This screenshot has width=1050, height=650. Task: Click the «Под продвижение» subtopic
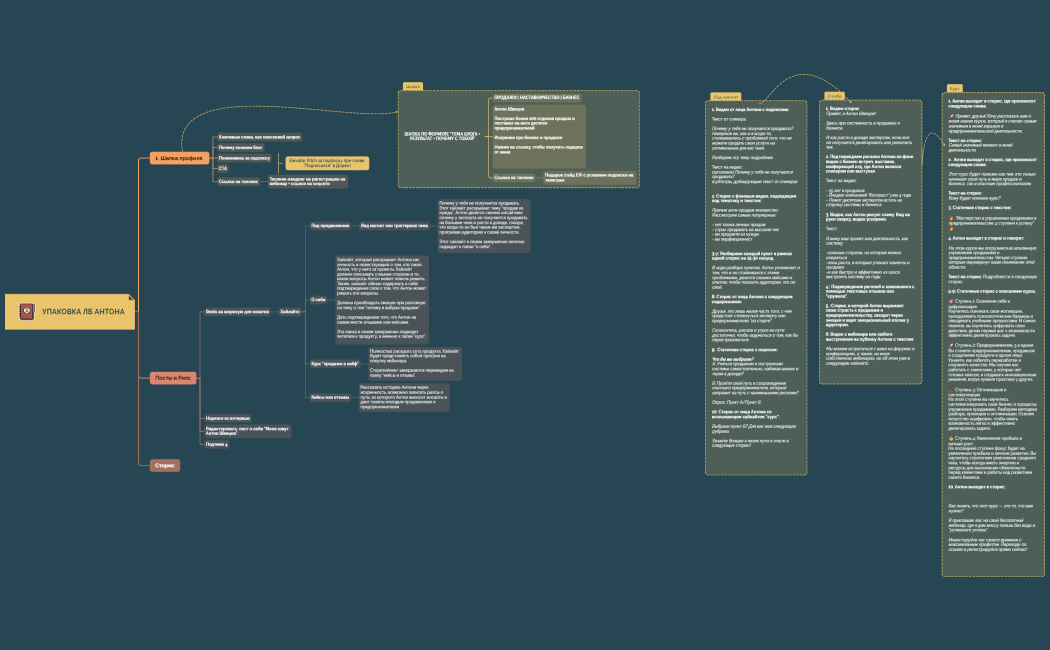(329, 225)
